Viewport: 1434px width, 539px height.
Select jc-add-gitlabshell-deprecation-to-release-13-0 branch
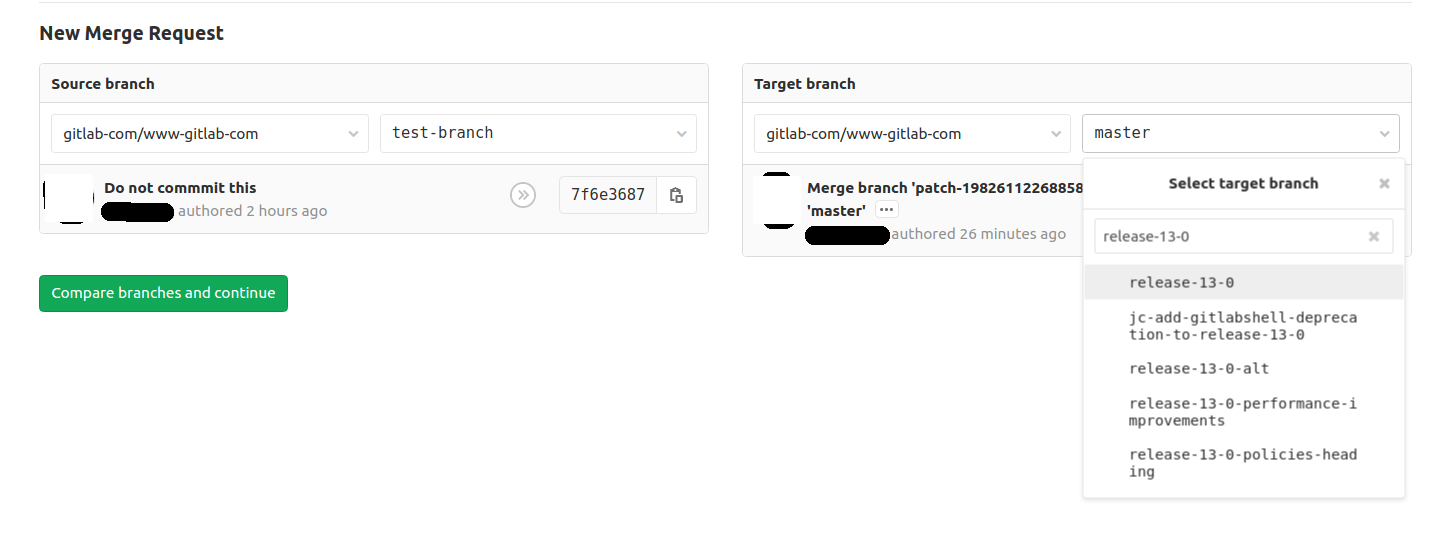pos(1243,326)
